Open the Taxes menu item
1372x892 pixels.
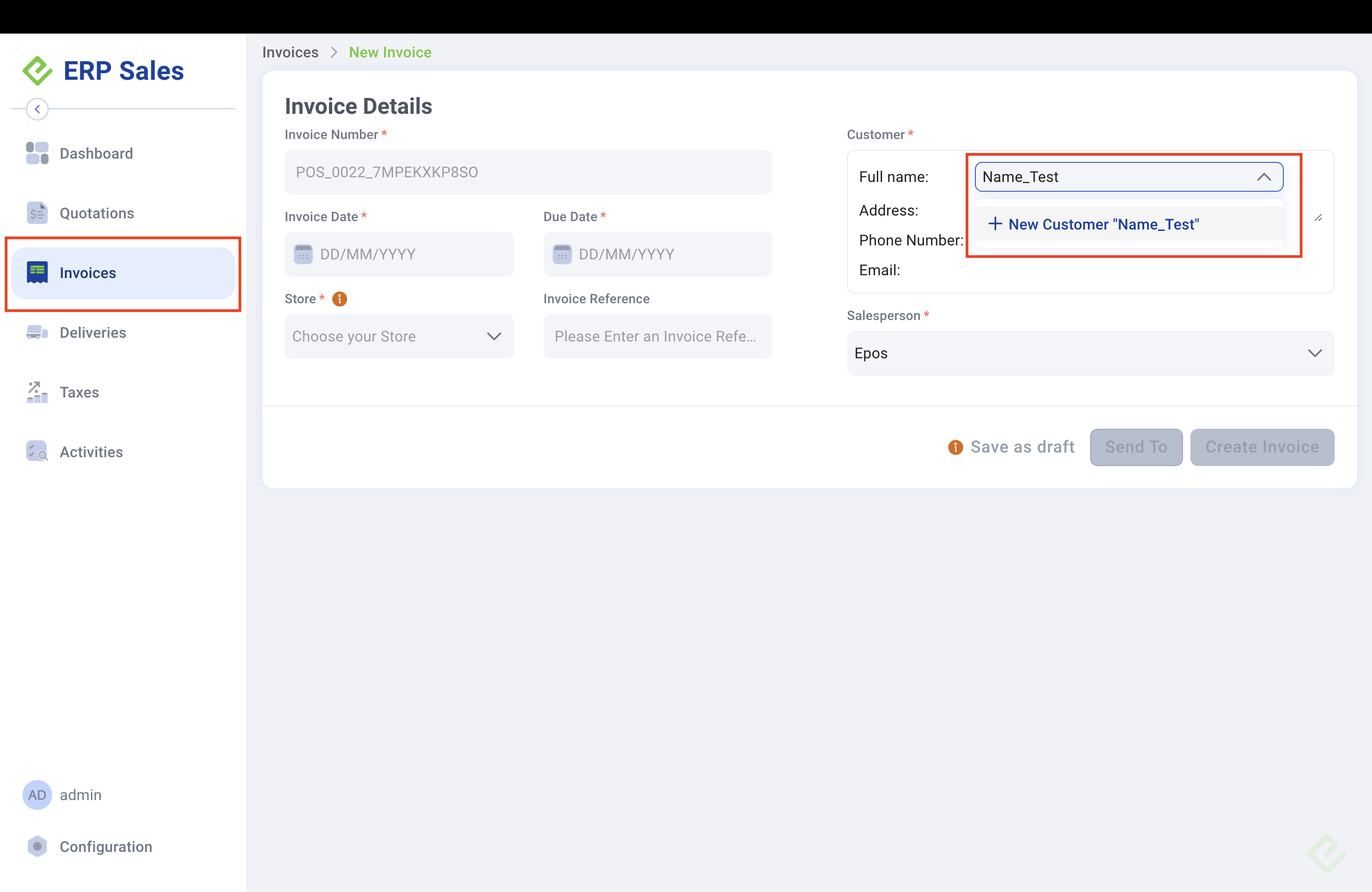(123, 392)
